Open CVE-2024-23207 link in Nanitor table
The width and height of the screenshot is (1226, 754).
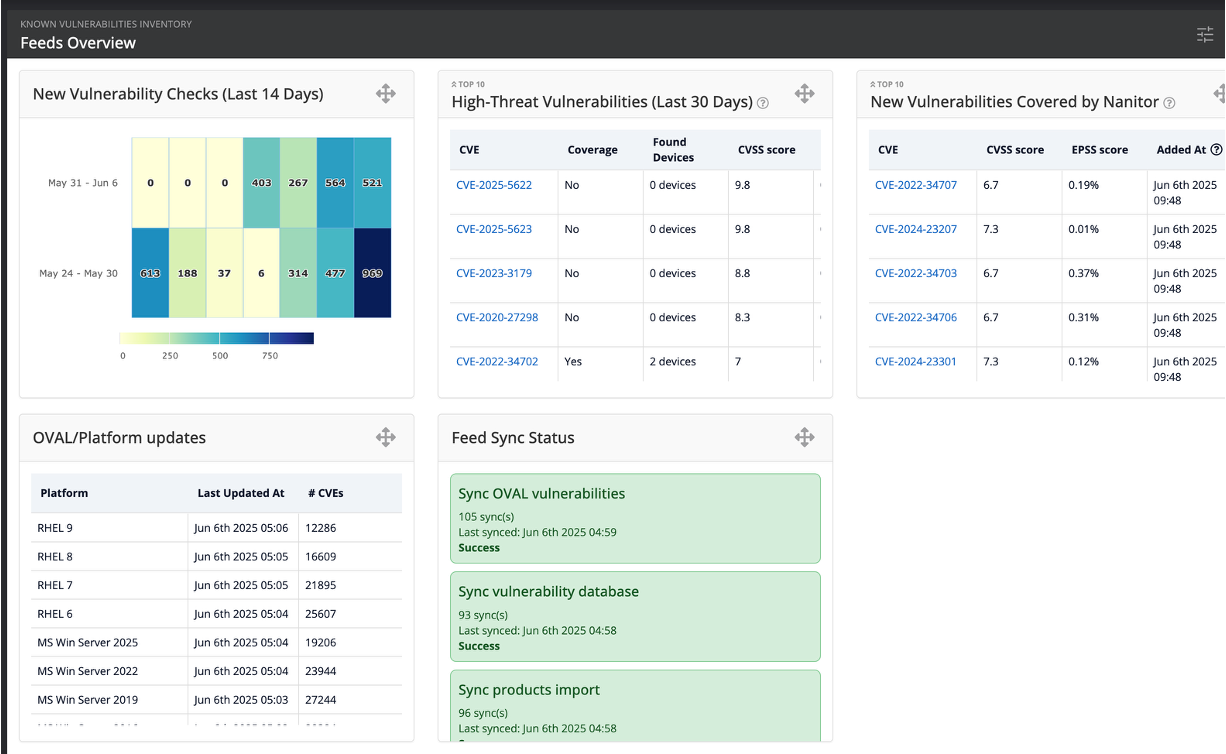click(915, 229)
